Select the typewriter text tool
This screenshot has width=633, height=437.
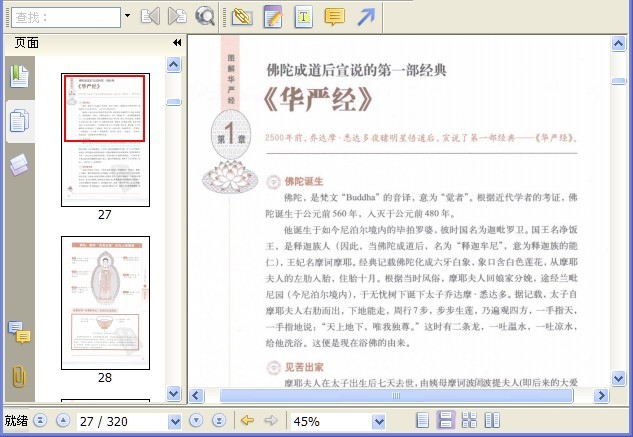coord(304,17)
